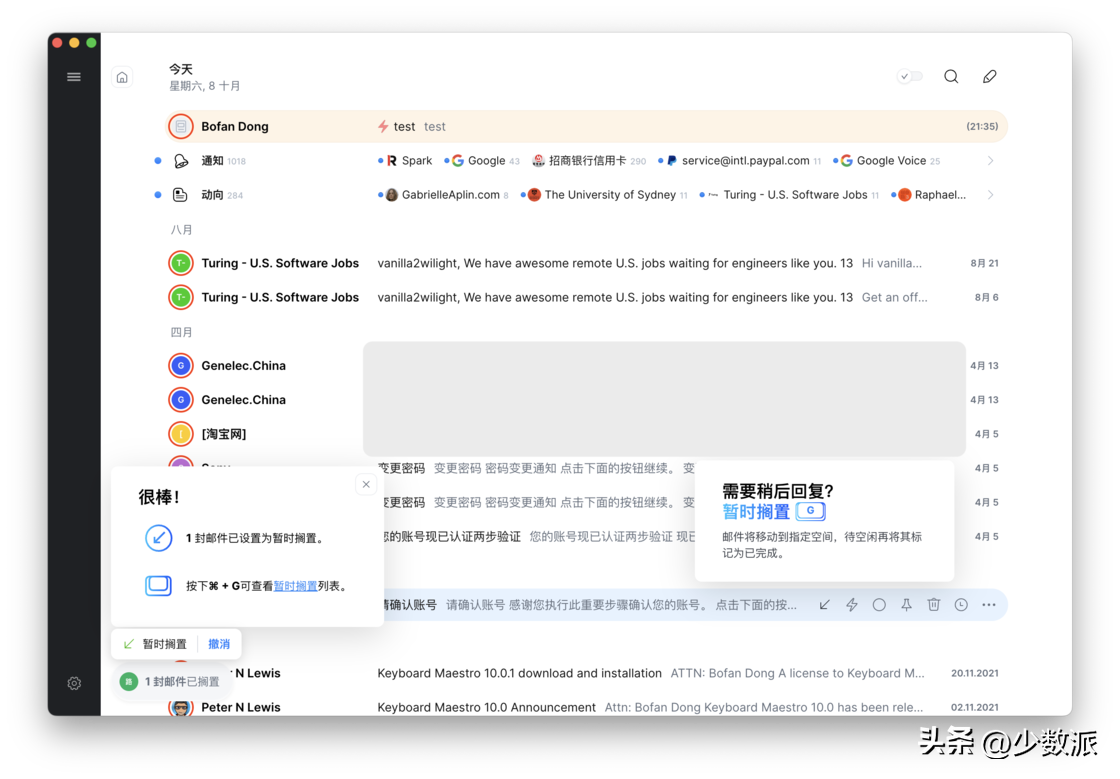Mark hovered email done with circle icon
This screenshot has height=779, width=1120.
point(879,605)
